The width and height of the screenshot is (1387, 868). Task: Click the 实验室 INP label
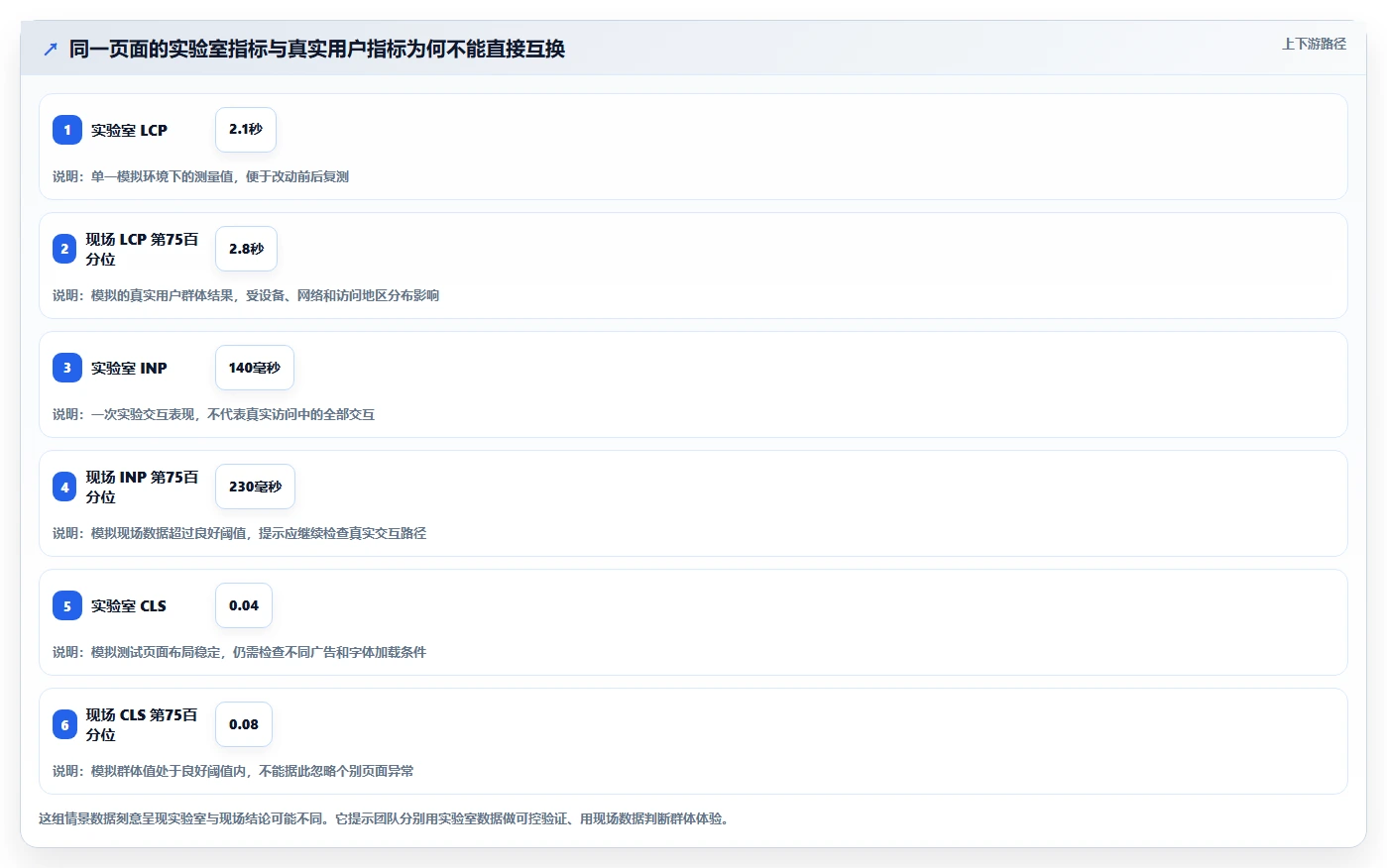pos(129,368)
